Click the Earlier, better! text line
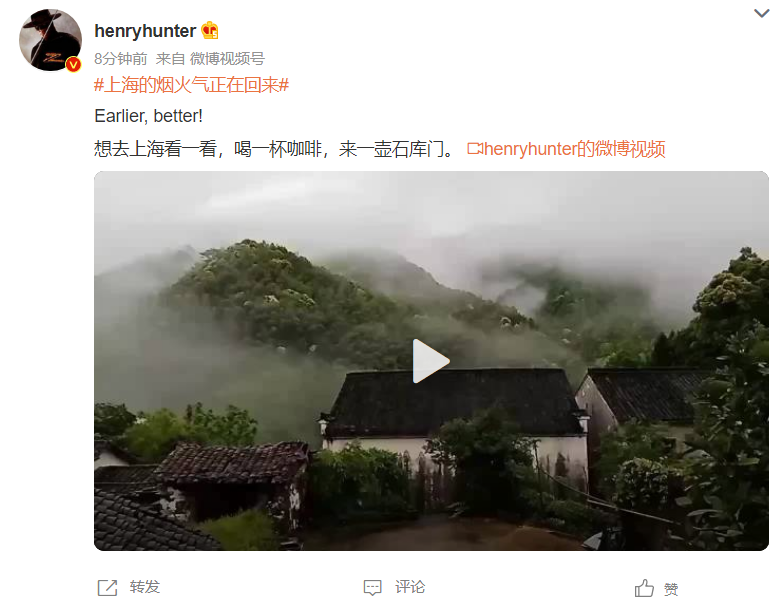 point(149,116)
